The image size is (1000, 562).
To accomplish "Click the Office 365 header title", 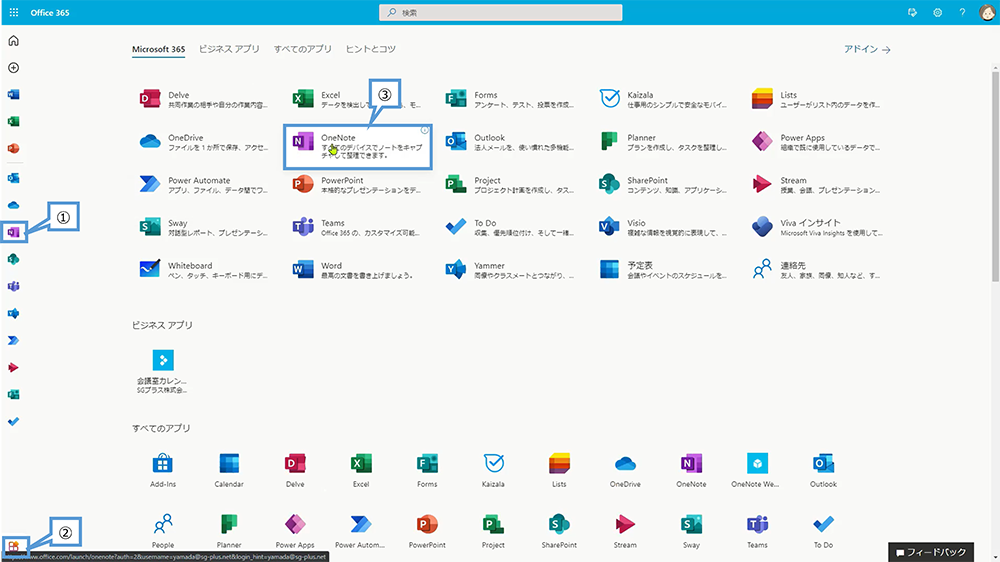I will [x=50, y=13].
